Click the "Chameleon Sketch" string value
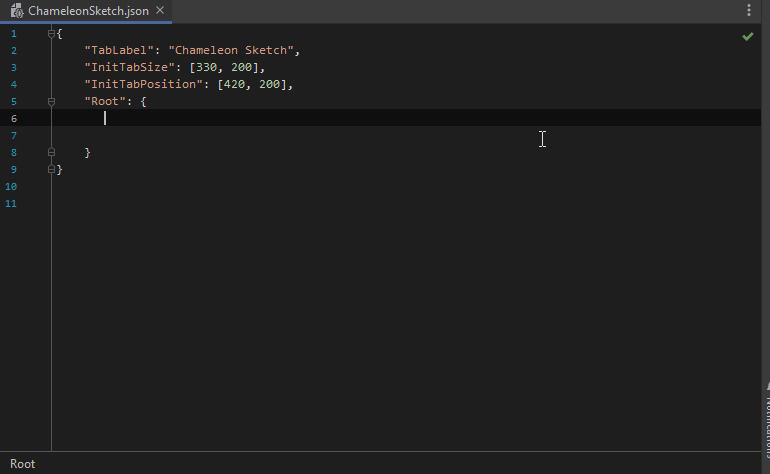Viewport: 770px width, 474px height. (231, 51)
